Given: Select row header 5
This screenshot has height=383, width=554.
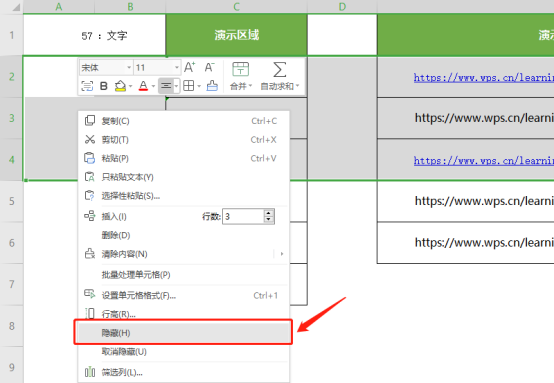Looking at the screenshot, I should (x=12, y=201).
